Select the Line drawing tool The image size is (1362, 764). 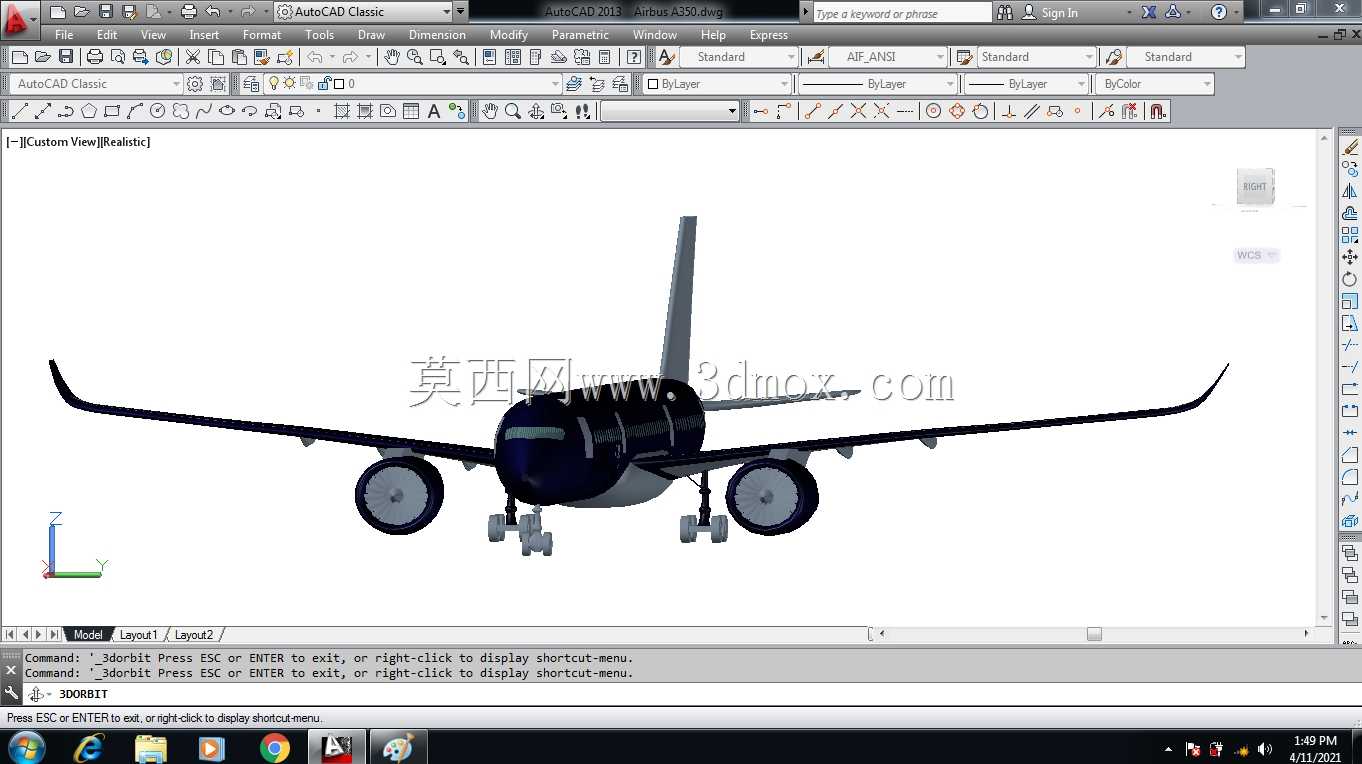(x=19, y=111)
